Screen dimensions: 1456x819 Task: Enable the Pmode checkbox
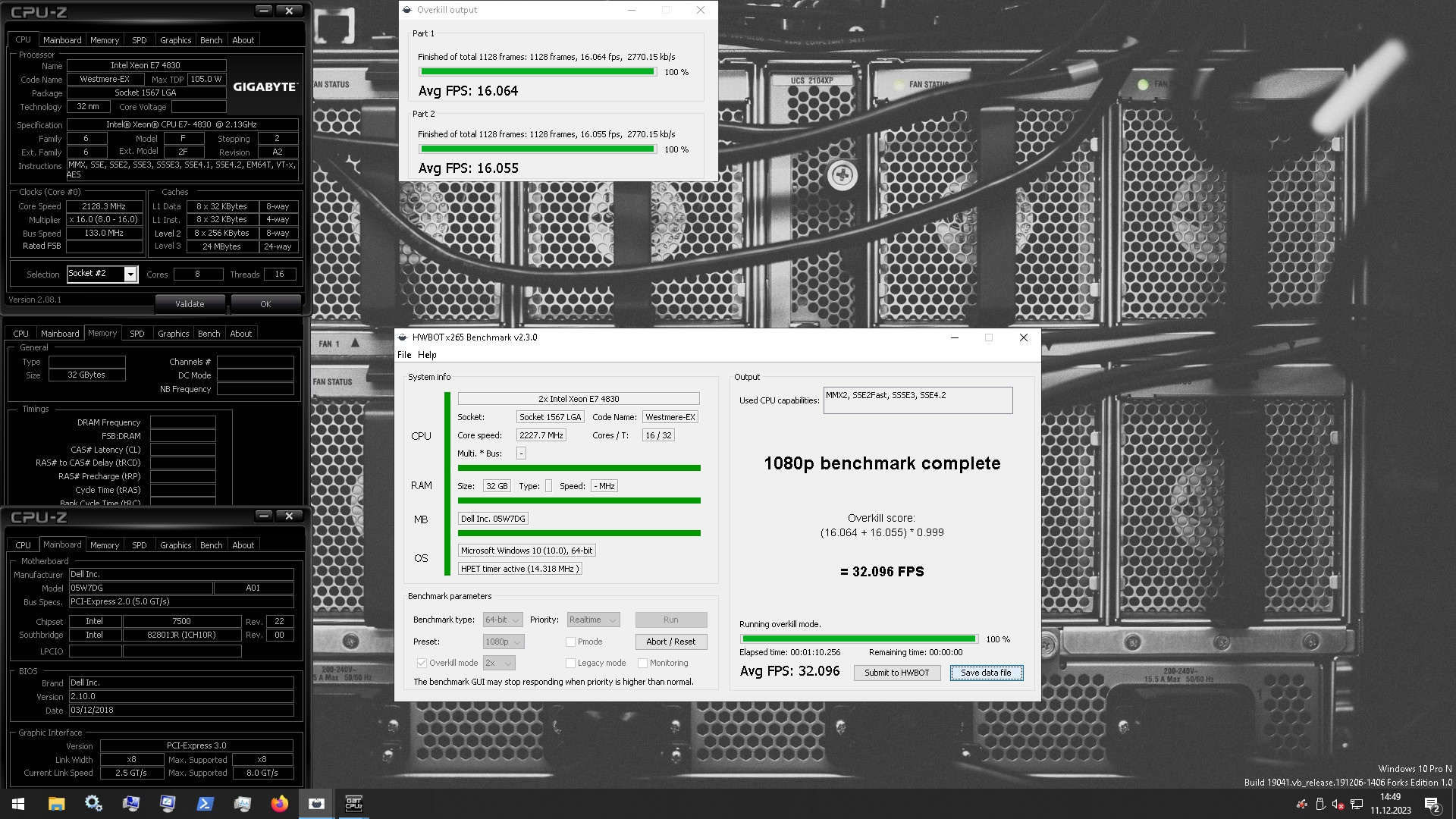click(570, 642)
